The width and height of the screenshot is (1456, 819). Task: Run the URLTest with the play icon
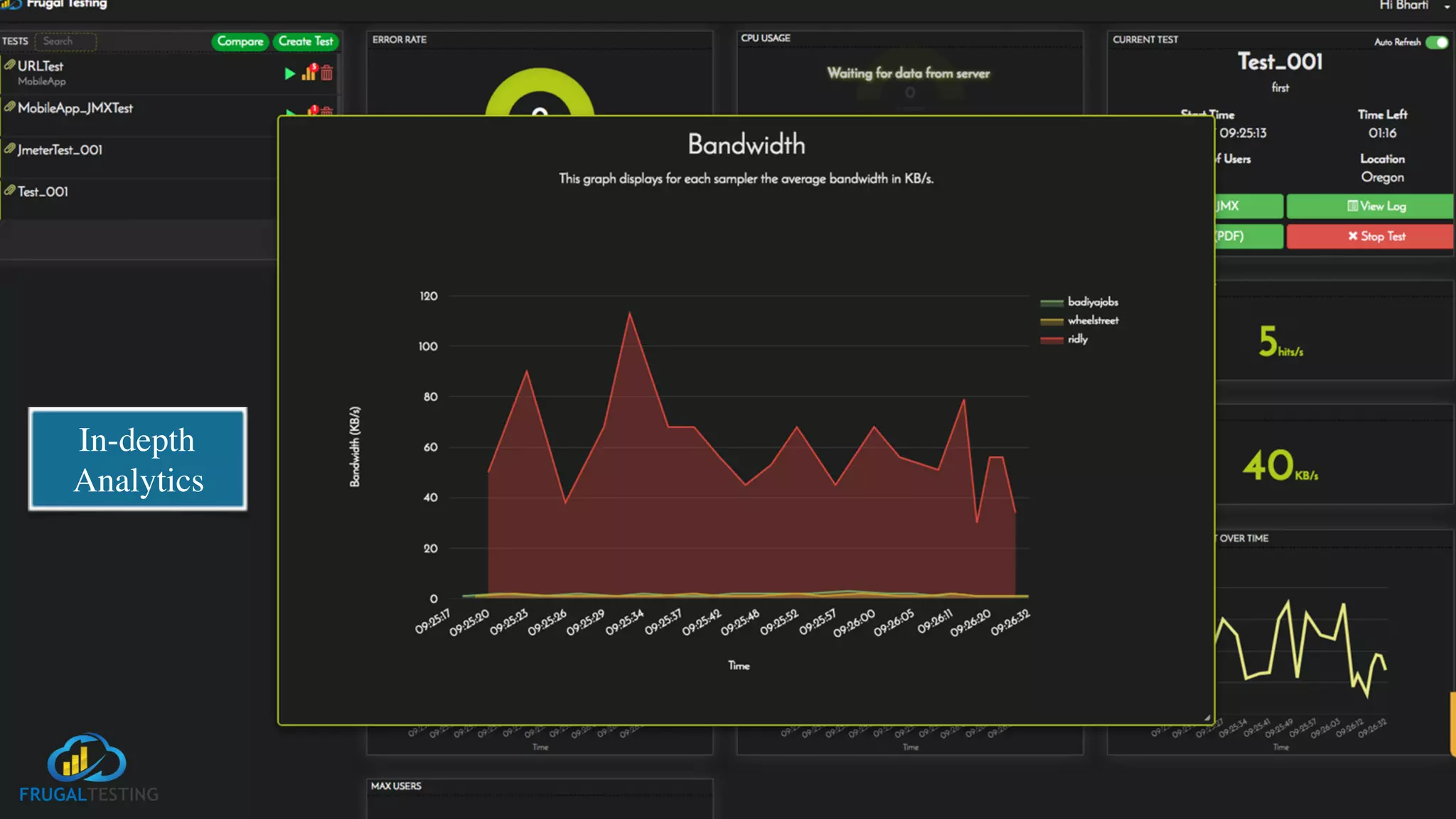289,73
